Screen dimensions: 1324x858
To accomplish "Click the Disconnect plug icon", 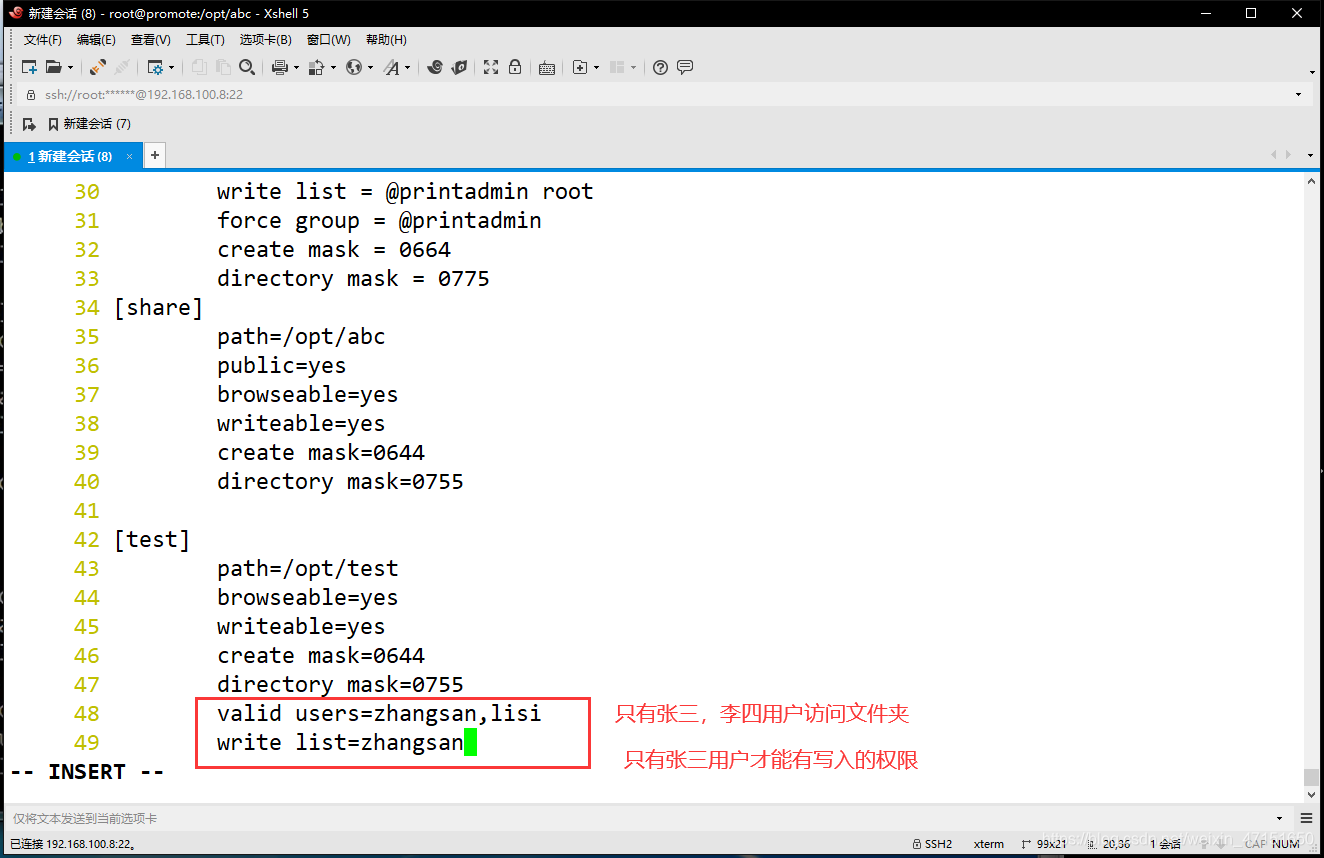I will (x=122, y=67).
